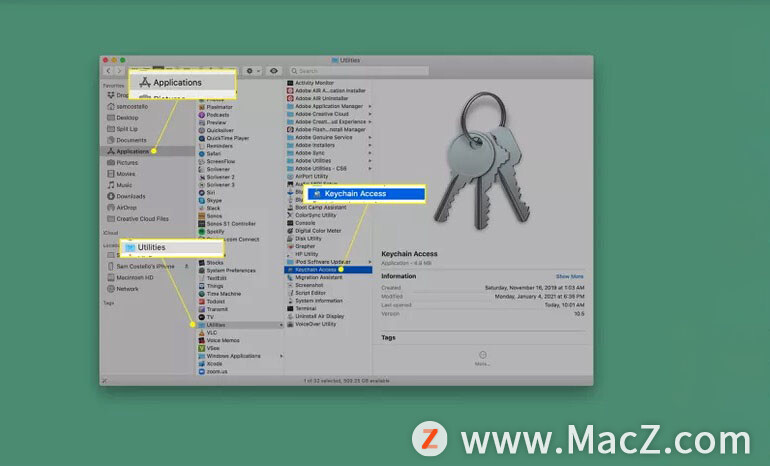The image size is (770, 466).
Task: Expand the Adobe Installers folder arrow
Action: (370, 145)
